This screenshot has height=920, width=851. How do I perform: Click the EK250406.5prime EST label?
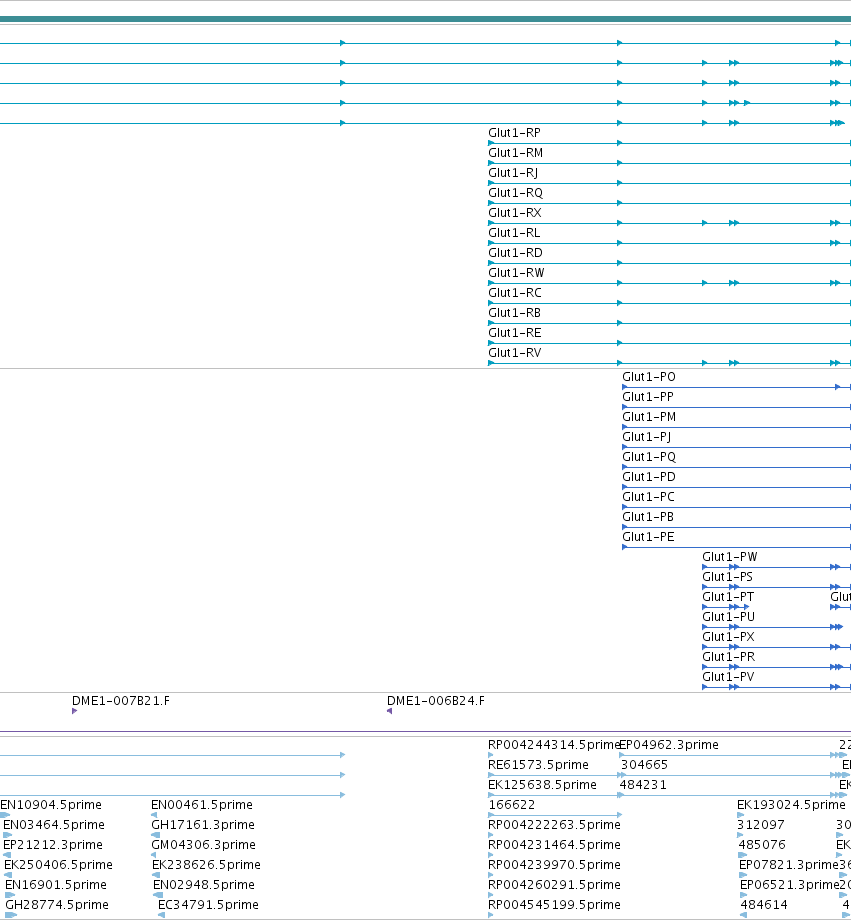[58, 864]
